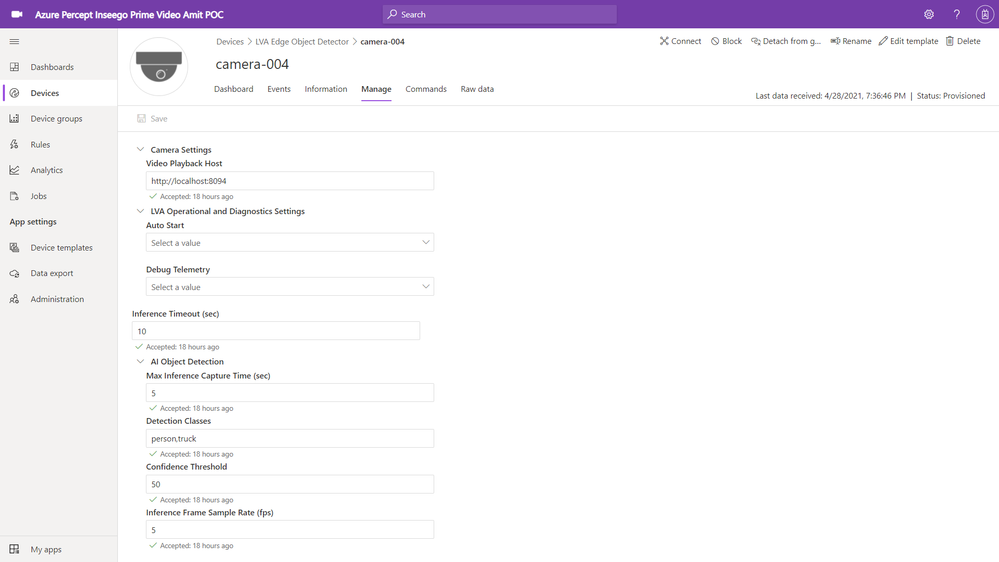This screenshot has height=562, width=999.
Task: Open My apps at sidebar bottom
Action: (59, 549)
